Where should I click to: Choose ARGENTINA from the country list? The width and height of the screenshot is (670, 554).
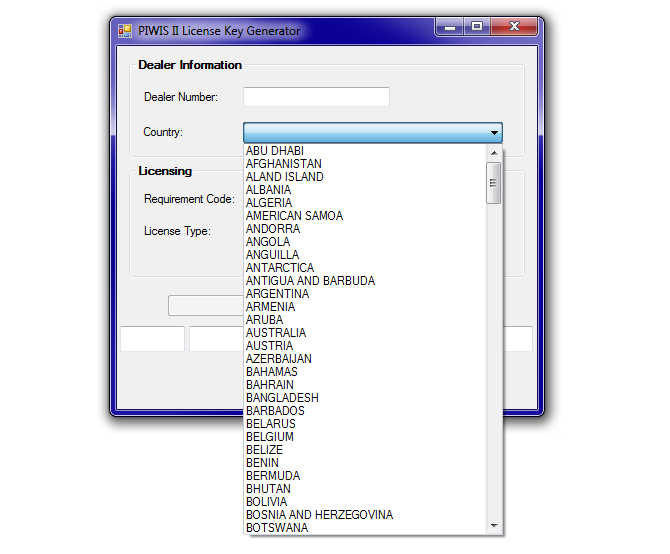tap(277, 294)
